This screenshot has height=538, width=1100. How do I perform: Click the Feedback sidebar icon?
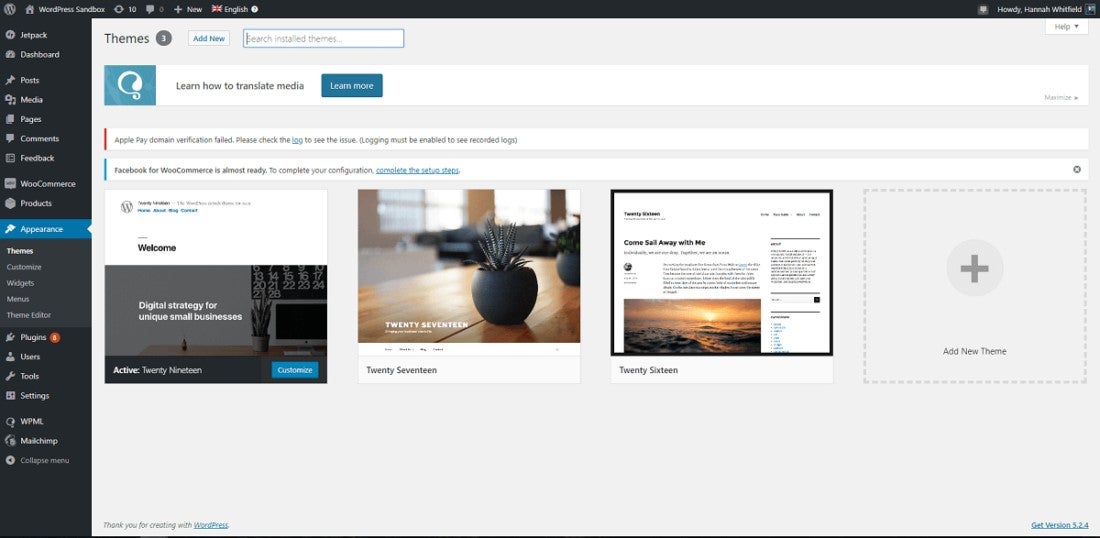10,158
